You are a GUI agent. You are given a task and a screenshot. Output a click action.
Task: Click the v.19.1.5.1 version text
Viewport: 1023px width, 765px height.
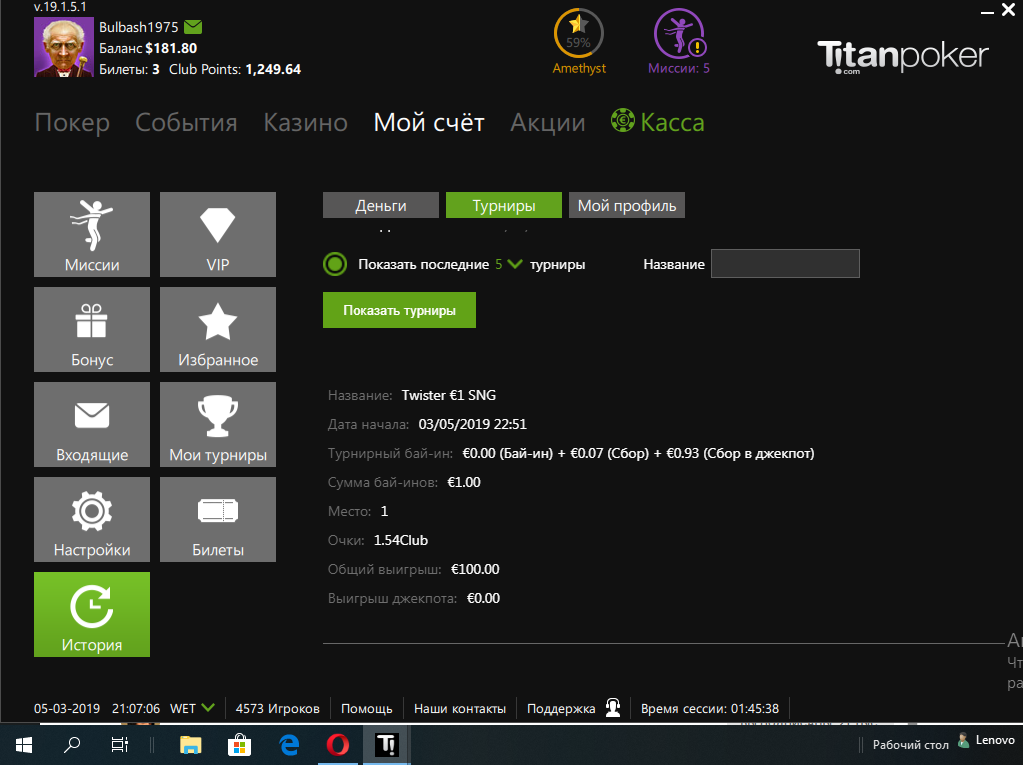point(60,7)
